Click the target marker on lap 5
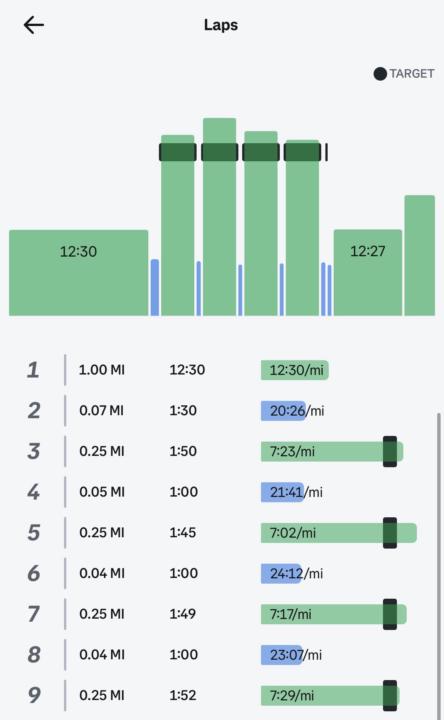The width and height of the screenshot is (444, 720). [x=390, y=533]
